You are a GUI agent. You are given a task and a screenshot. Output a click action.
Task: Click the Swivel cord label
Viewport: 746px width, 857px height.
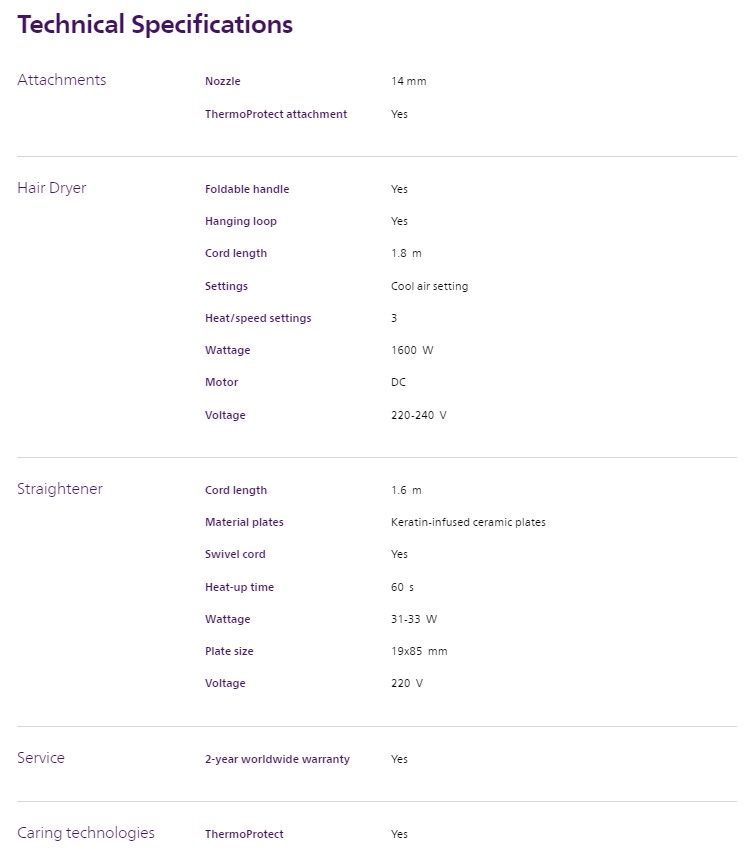[235, 554]
